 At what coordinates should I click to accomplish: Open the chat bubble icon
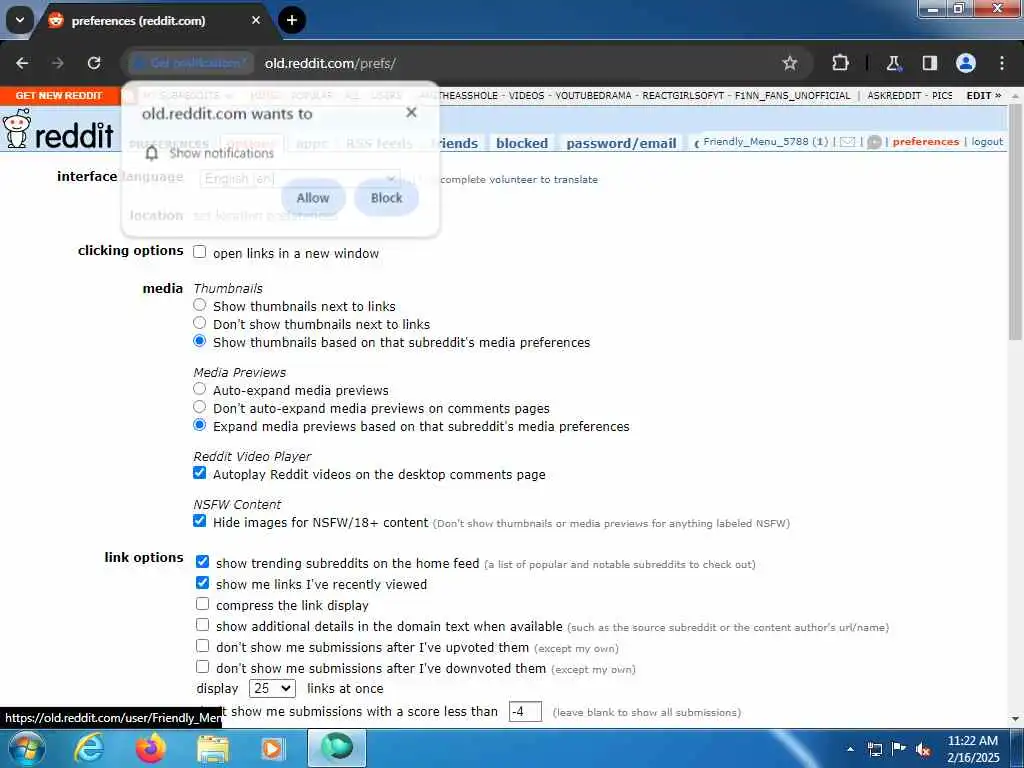(874, 142)
